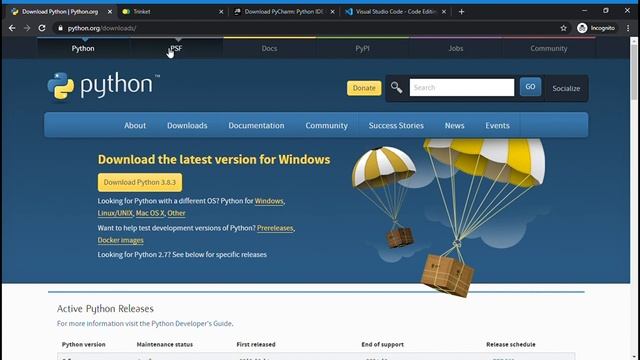
Task: Click in the site Search field
Action: [462, 87]
